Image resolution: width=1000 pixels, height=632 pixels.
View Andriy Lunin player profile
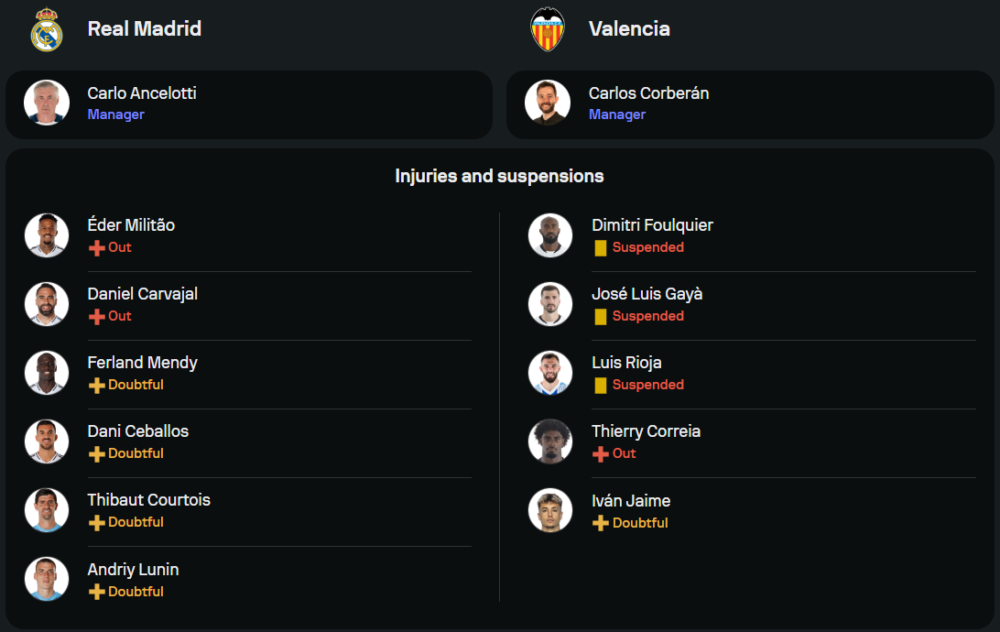point(133,569)
